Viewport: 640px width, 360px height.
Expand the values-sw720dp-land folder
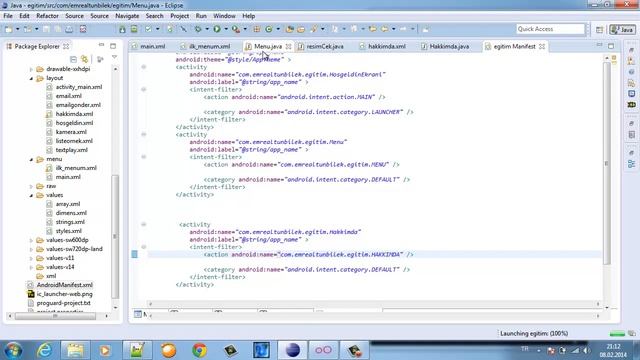[31, 249]
